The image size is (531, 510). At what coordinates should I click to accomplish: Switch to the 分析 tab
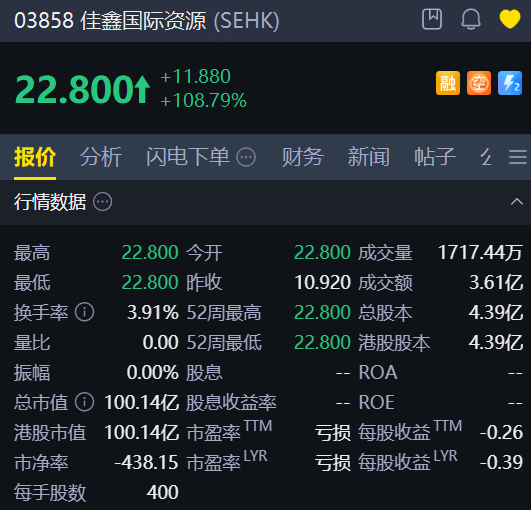(101, 157)
